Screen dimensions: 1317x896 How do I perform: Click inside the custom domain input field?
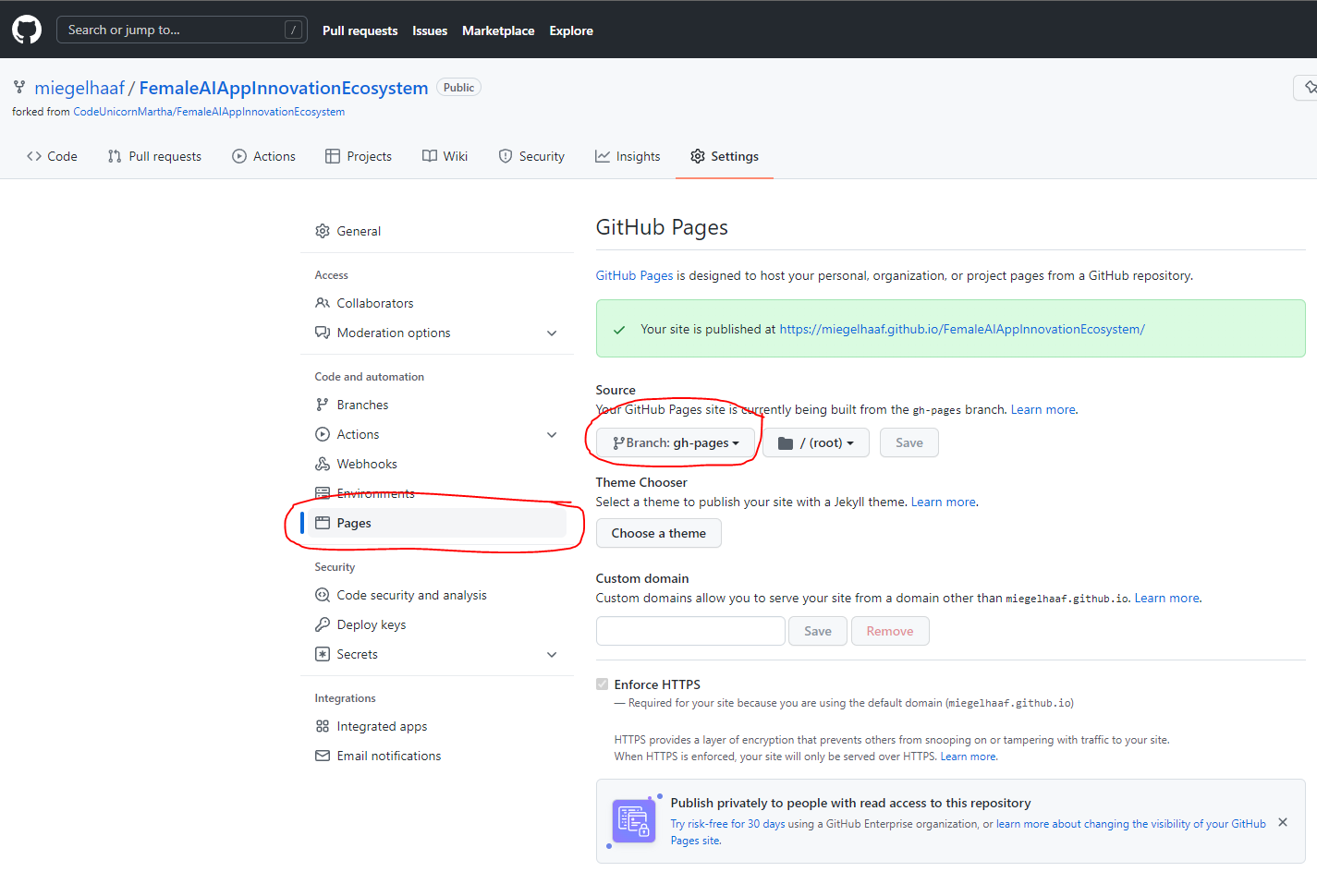point(689,630)
